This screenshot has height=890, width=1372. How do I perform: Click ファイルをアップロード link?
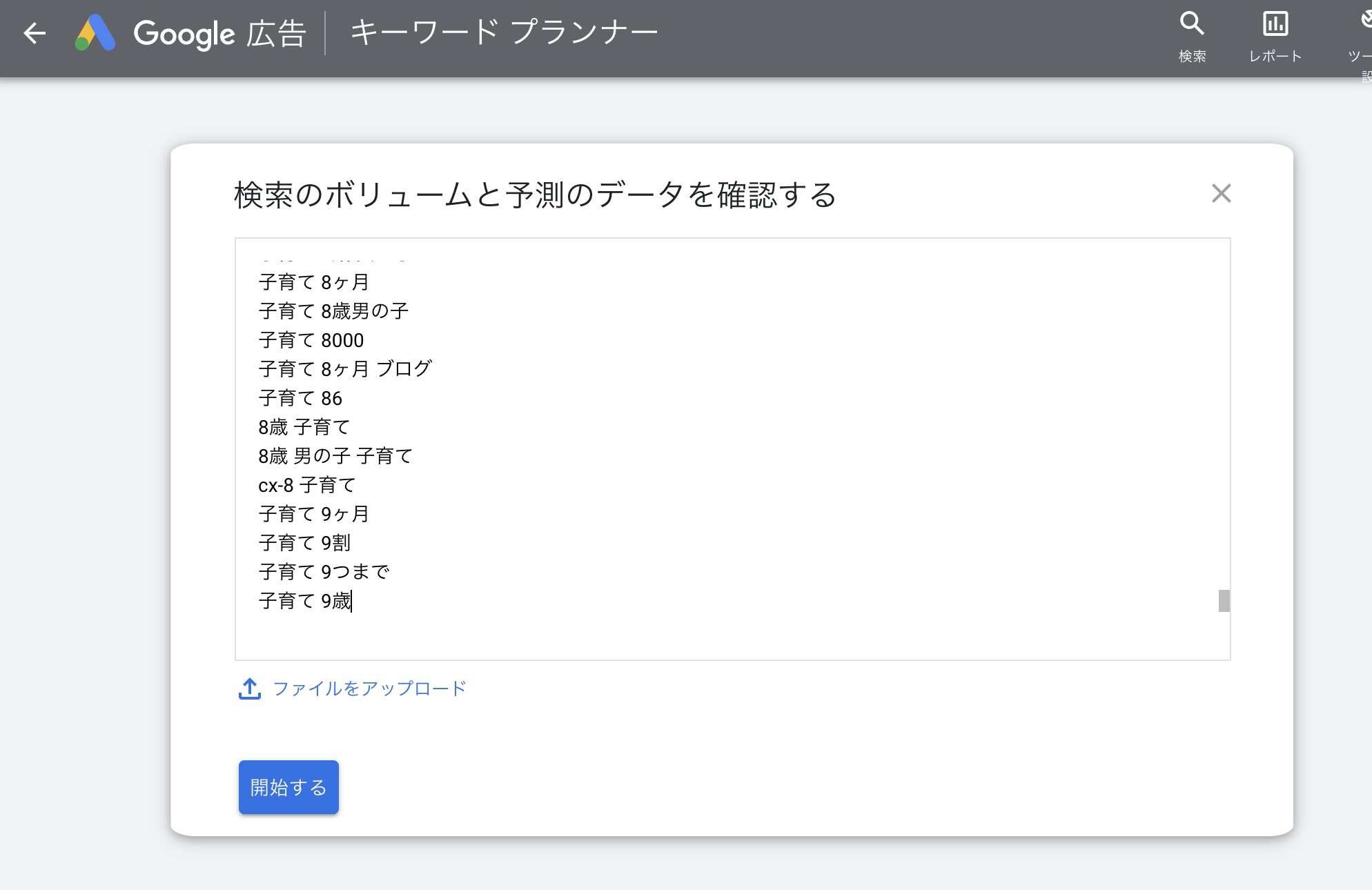point(370,689)
